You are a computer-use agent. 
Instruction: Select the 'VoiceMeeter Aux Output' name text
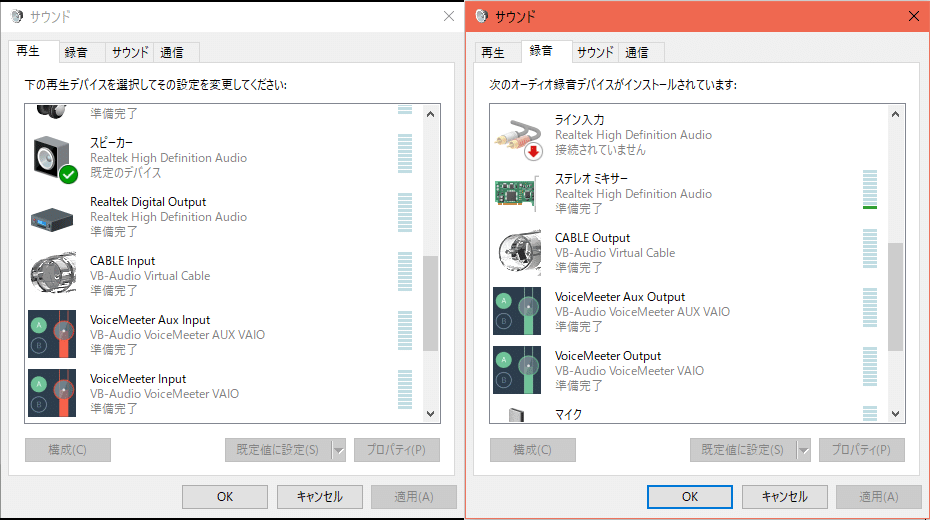(620, 296)
